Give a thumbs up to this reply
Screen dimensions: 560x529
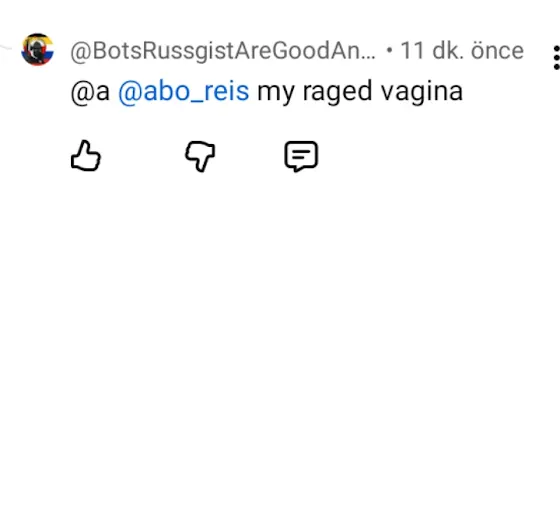click(x=86, y=156)
